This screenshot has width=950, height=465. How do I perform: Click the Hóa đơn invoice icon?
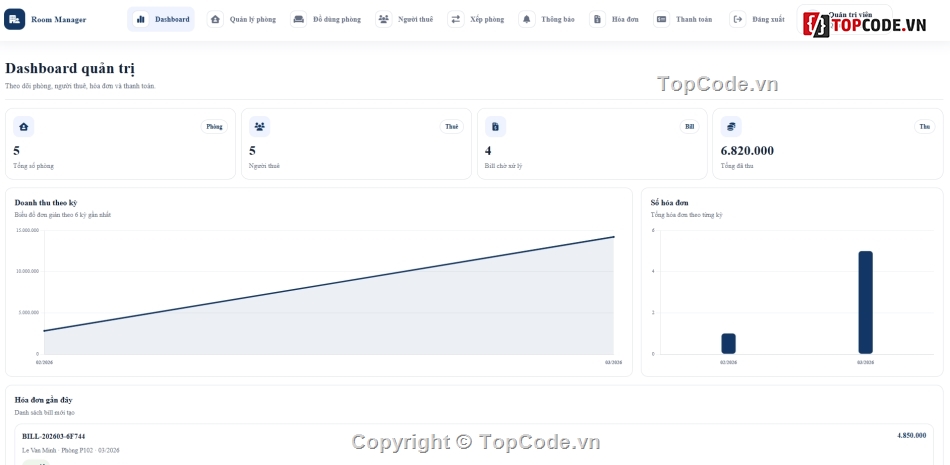[x=597, y=19]
